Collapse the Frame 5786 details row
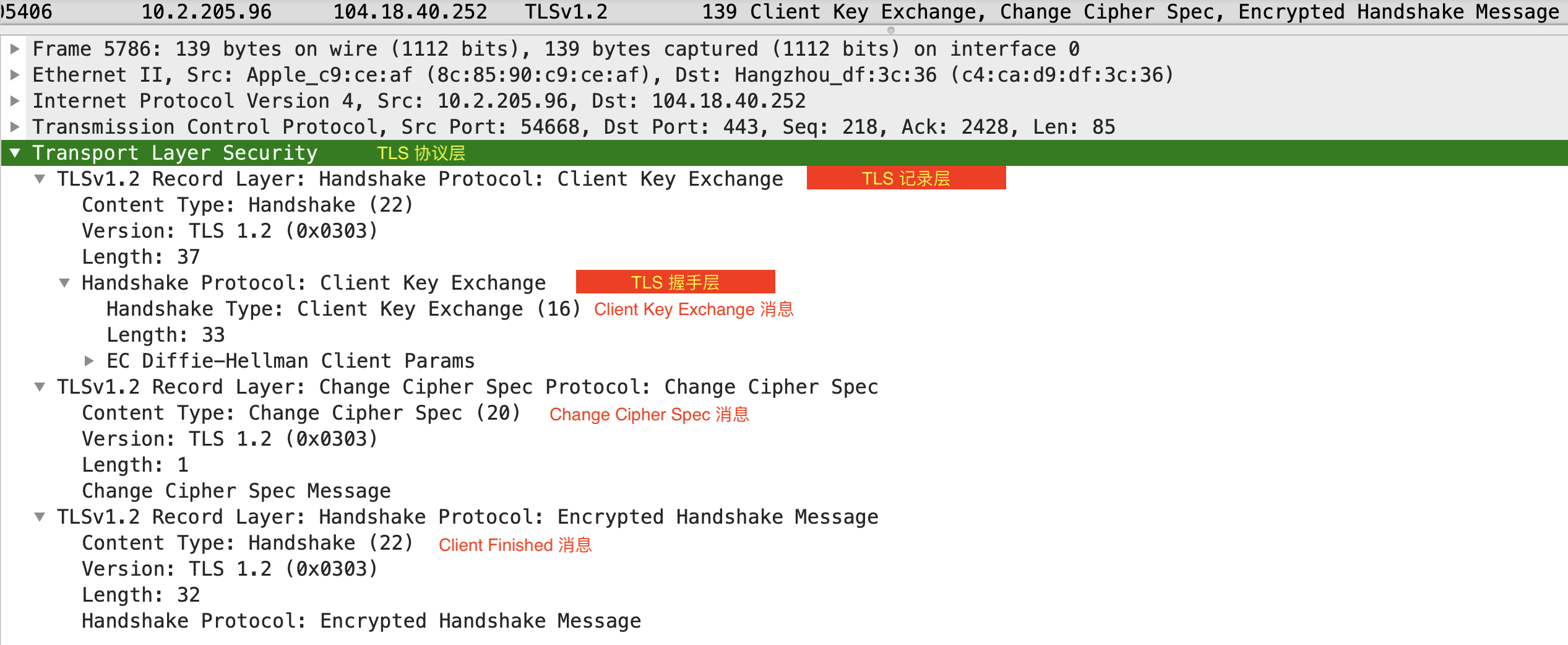 point(15,48)
